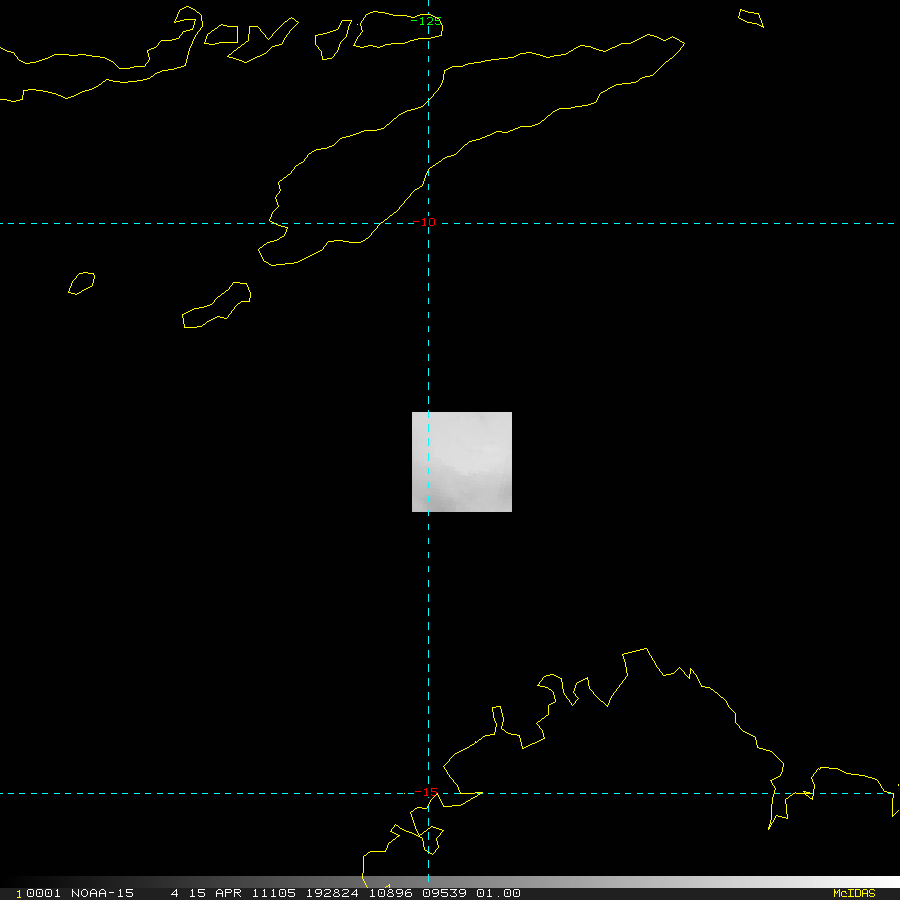Select the 10896 value in status line
900x900 pixels.
pyautogui.click(x=385, y=893)
